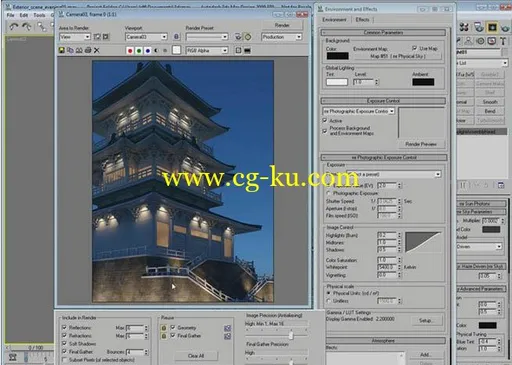Open the Utilities hammer panel icon

click(503, 41)
